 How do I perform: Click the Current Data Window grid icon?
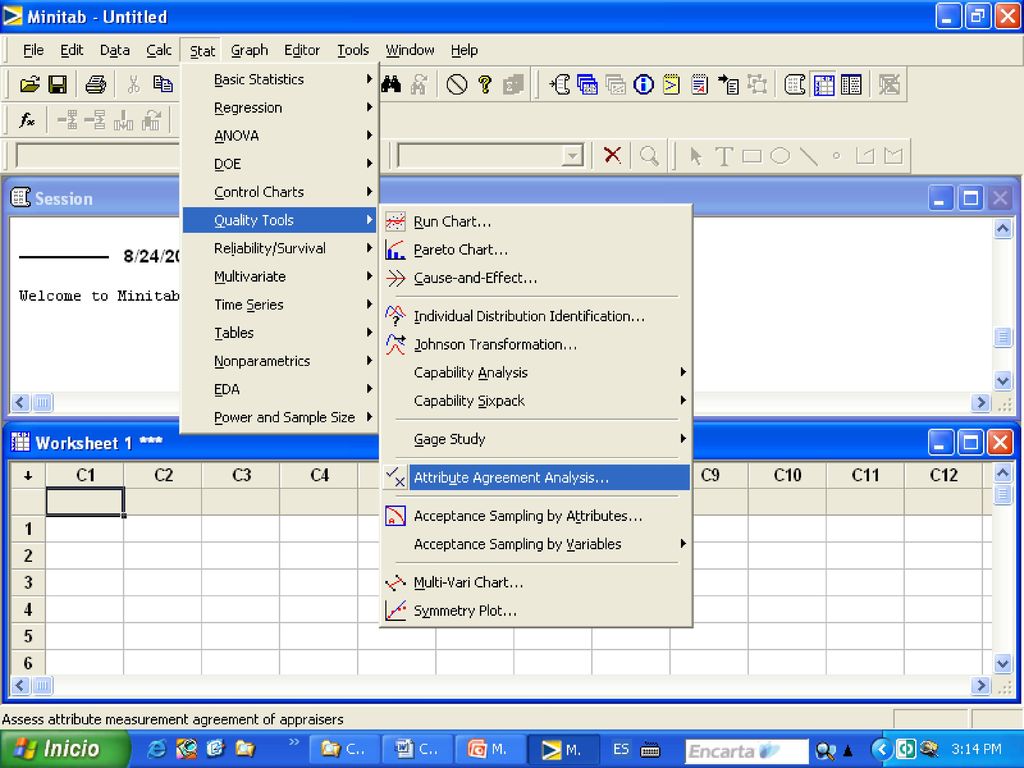pos(824,85)
